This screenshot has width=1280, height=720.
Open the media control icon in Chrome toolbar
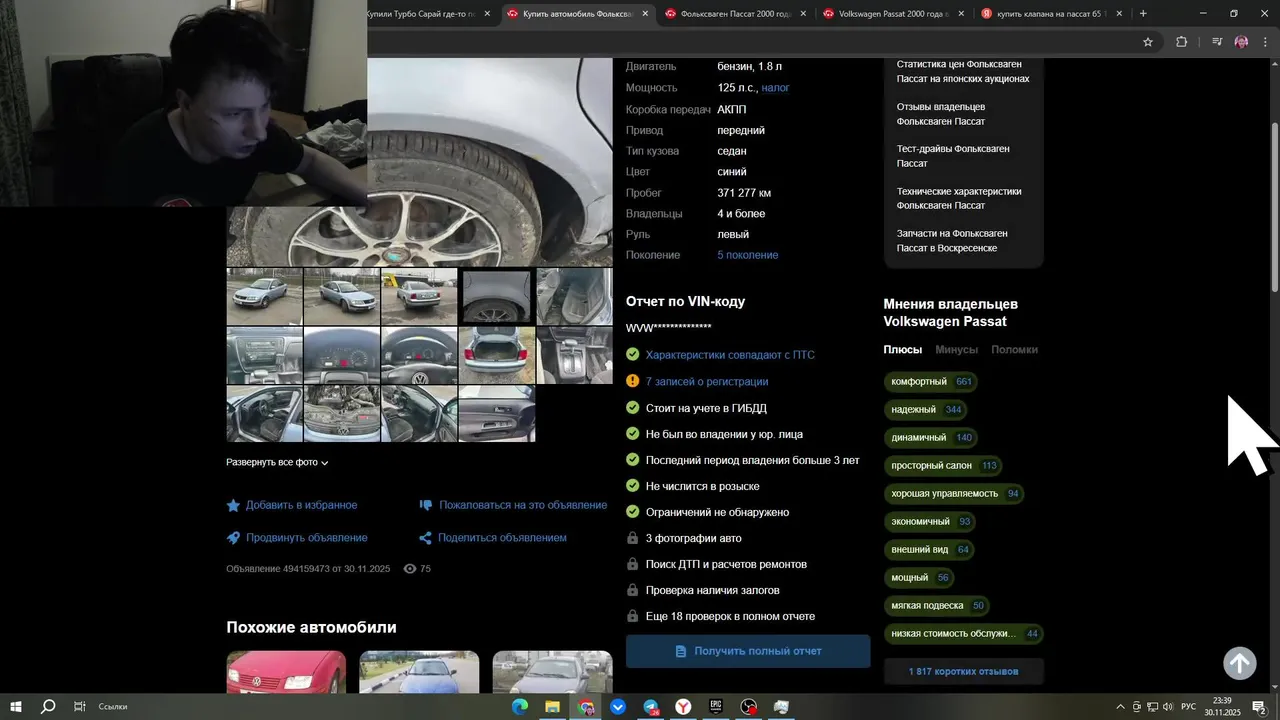pyautogui.click(x=1217, y=42)
